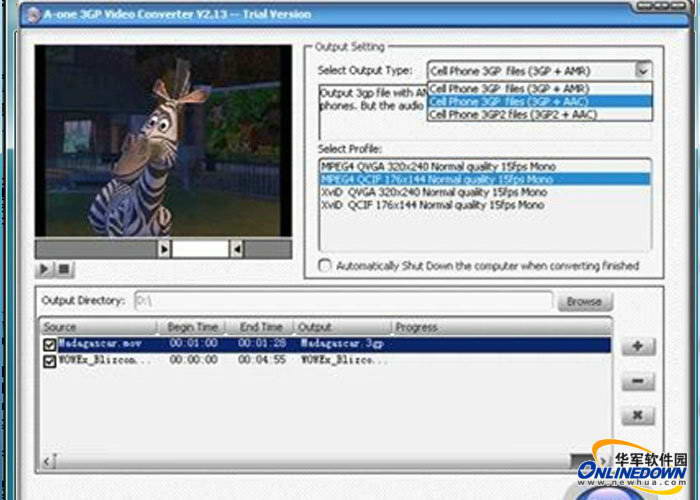Toggle checkbox for the WOWEx_Blizcon file
This screenshot has width=700, height=500.
point(50,361)
